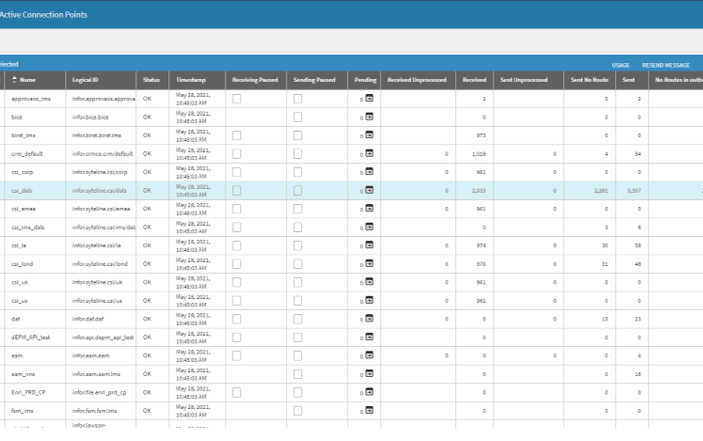This screenshot has width=703, height=441.
Task: Click logical ID infor.eam.eam
Action: (x=91, y=356)
